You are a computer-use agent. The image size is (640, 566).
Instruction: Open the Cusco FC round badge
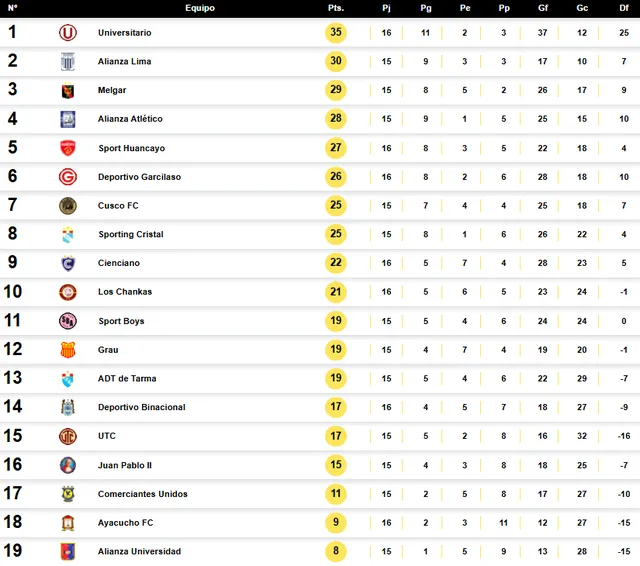click(x=68, y=206)
